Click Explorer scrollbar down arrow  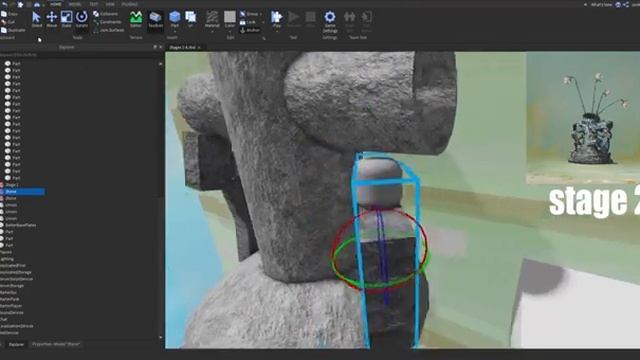coord(160,338)
